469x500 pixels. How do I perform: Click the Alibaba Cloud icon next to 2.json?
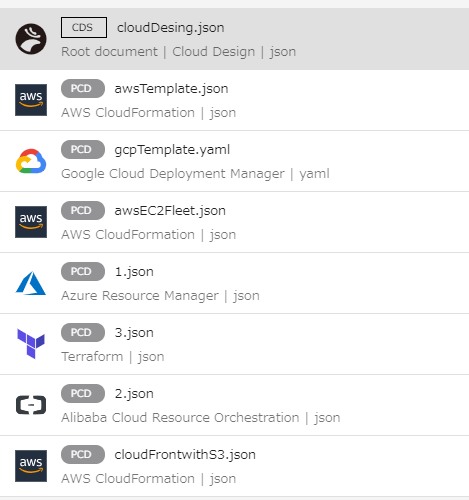pos(31,405)
